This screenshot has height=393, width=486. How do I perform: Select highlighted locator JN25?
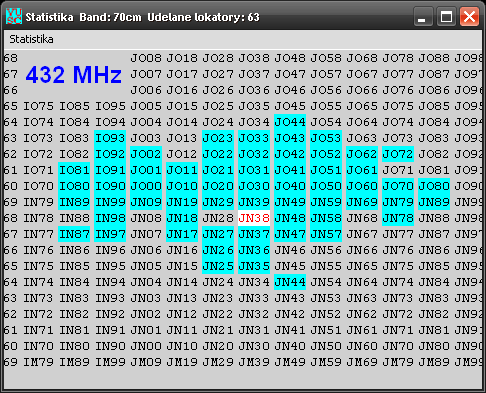click(x=218, y=266)
